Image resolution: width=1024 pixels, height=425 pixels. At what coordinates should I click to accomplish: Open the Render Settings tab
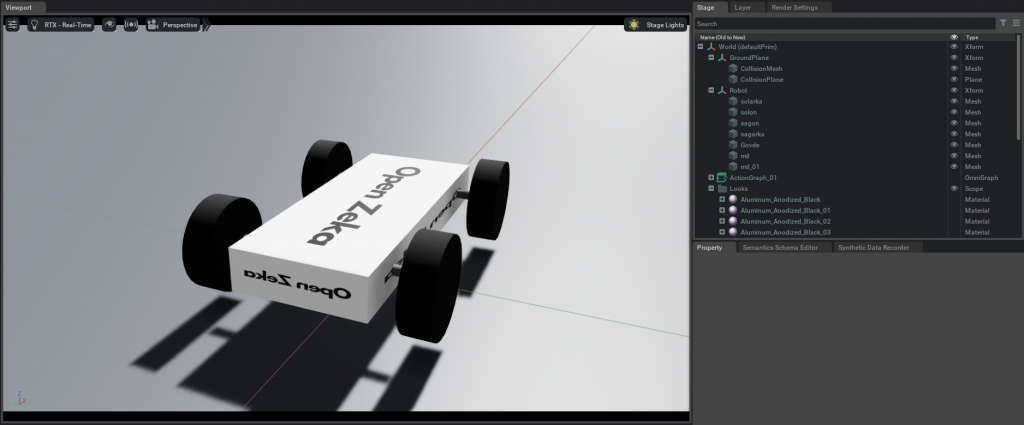click(797, 7)
